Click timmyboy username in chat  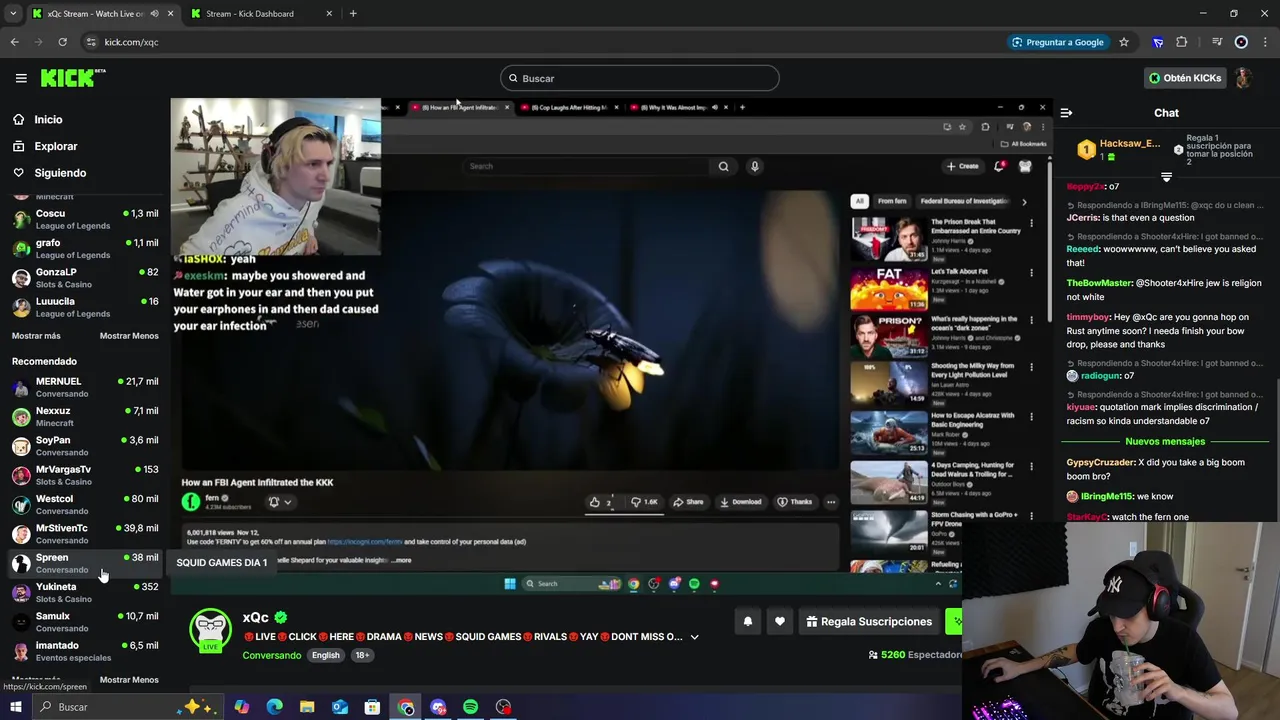point(1088,317)
